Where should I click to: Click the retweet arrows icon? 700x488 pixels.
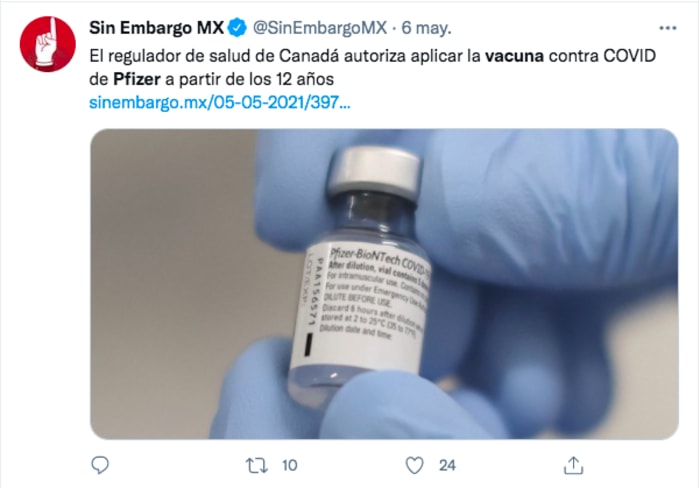tap(257, 466)
